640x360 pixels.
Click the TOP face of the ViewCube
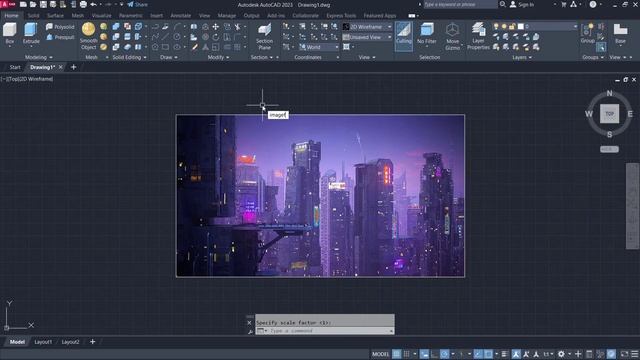(609, 114)
